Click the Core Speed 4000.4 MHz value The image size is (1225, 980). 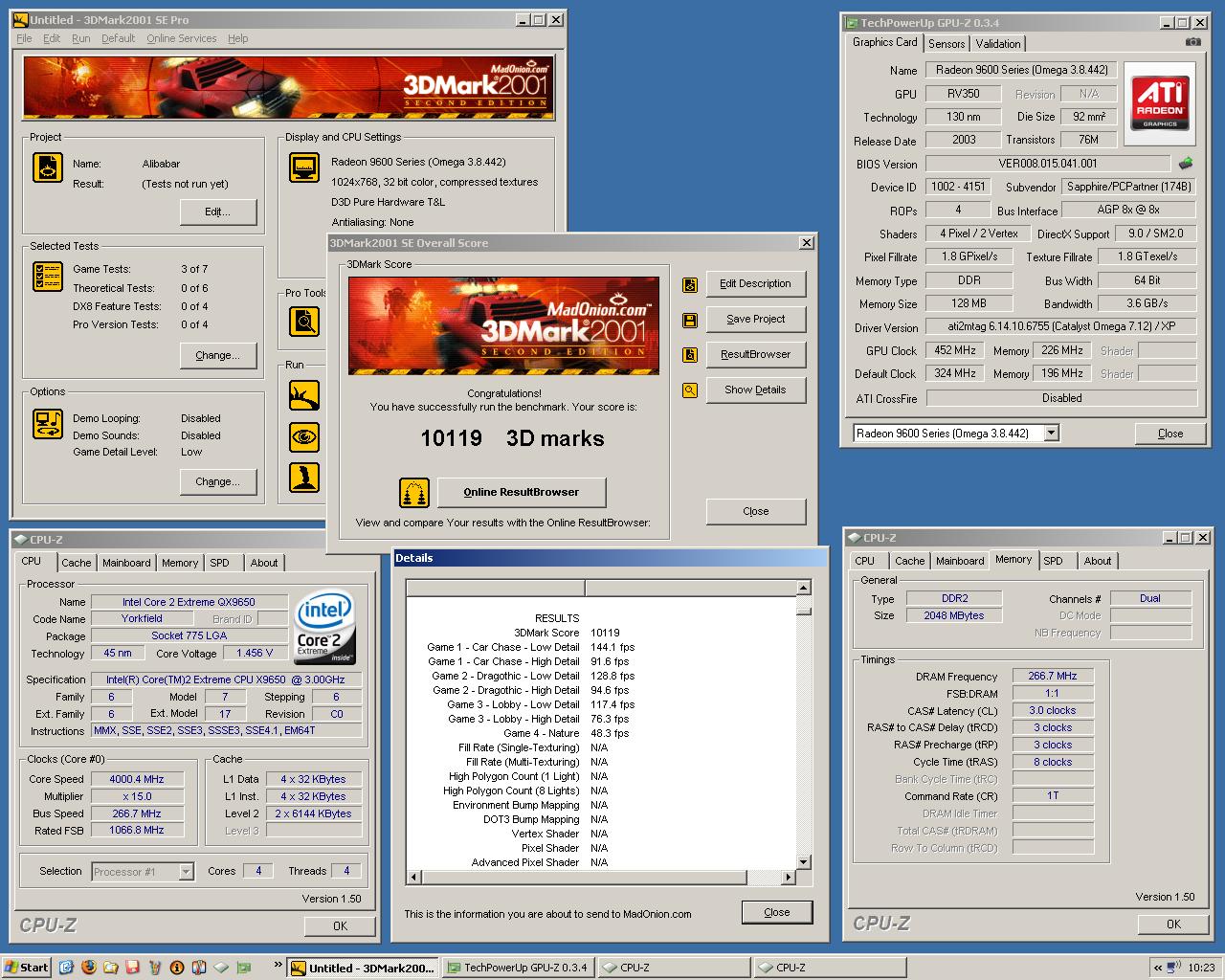(x=136, y=779)
